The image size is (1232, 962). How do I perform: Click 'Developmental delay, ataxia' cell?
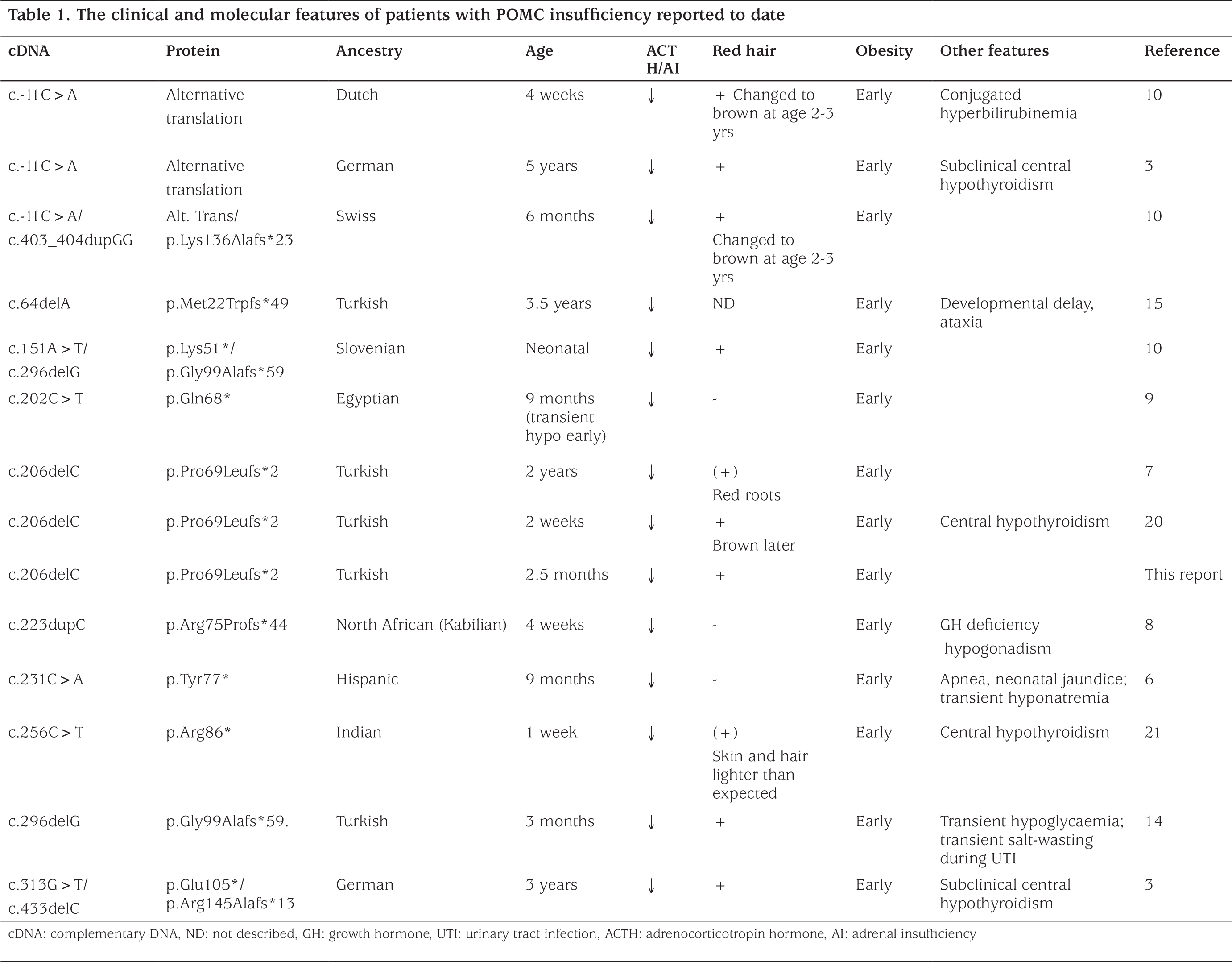point(1017,313)
